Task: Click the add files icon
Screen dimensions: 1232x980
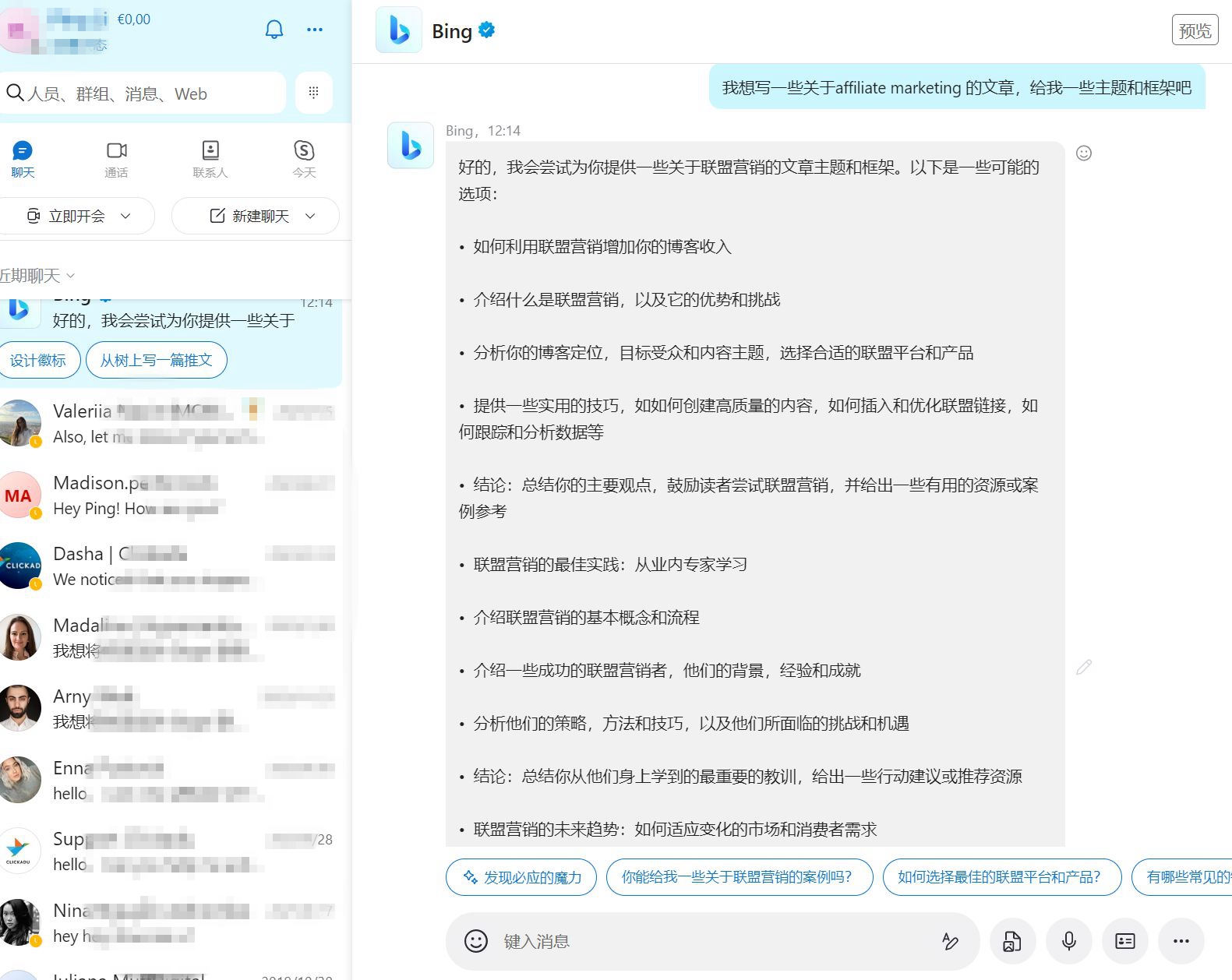Action: pyautogui.click(x=1011, y=941)
